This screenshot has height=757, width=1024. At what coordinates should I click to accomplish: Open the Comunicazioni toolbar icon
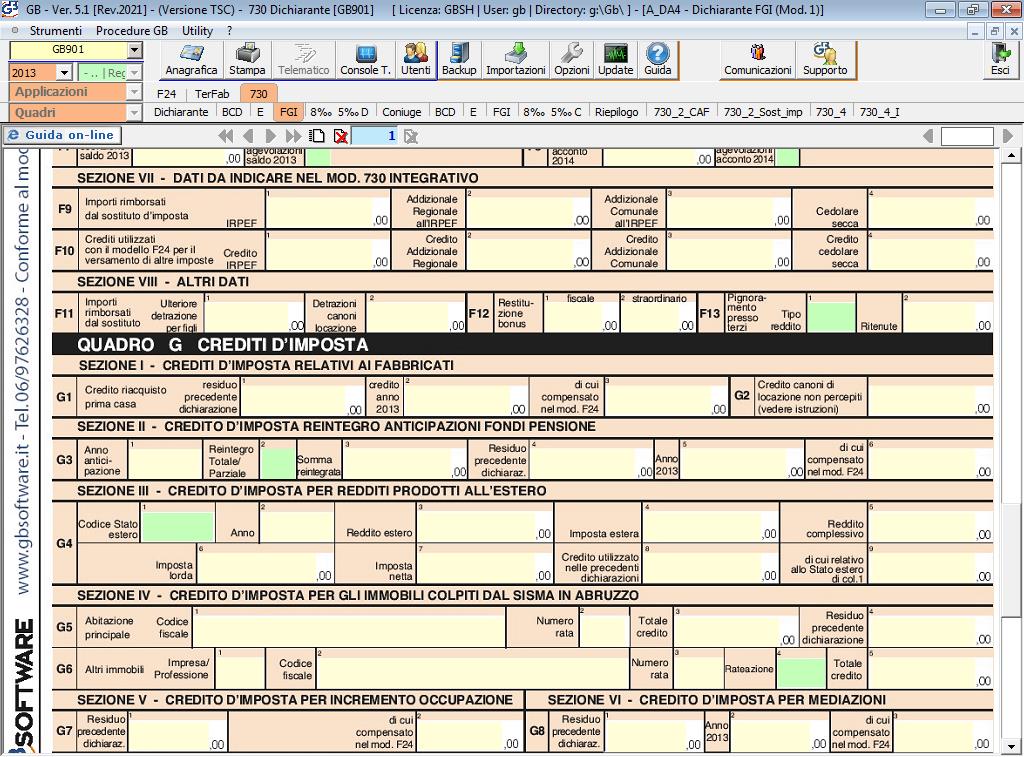(758, 60)
